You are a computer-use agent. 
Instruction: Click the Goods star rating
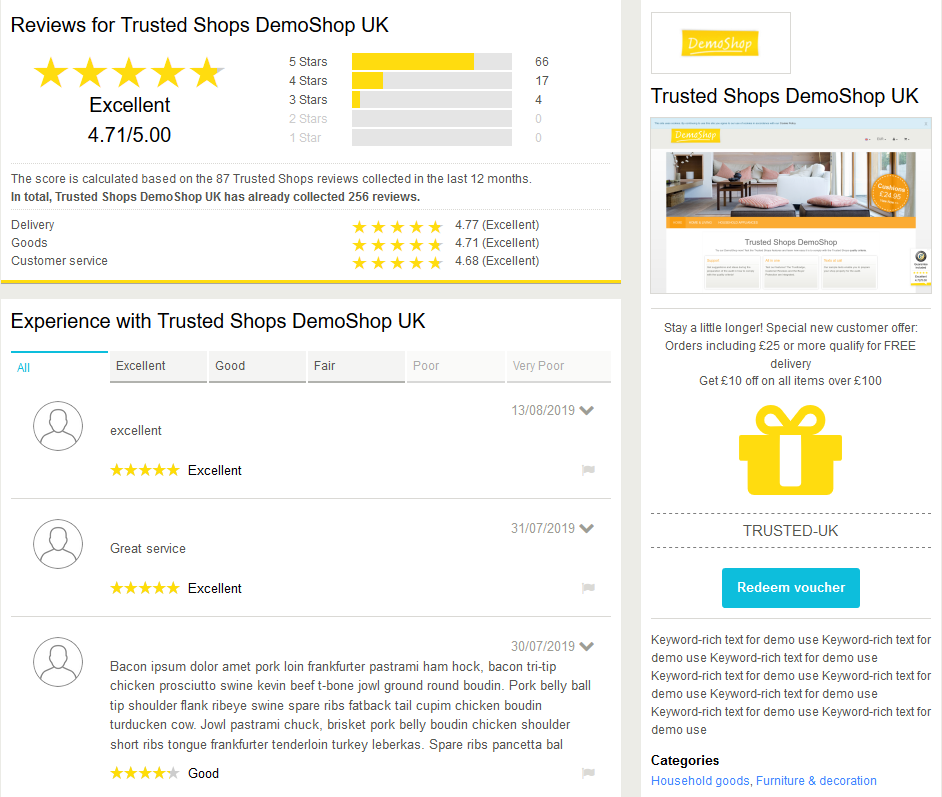(x=397, y=244)
